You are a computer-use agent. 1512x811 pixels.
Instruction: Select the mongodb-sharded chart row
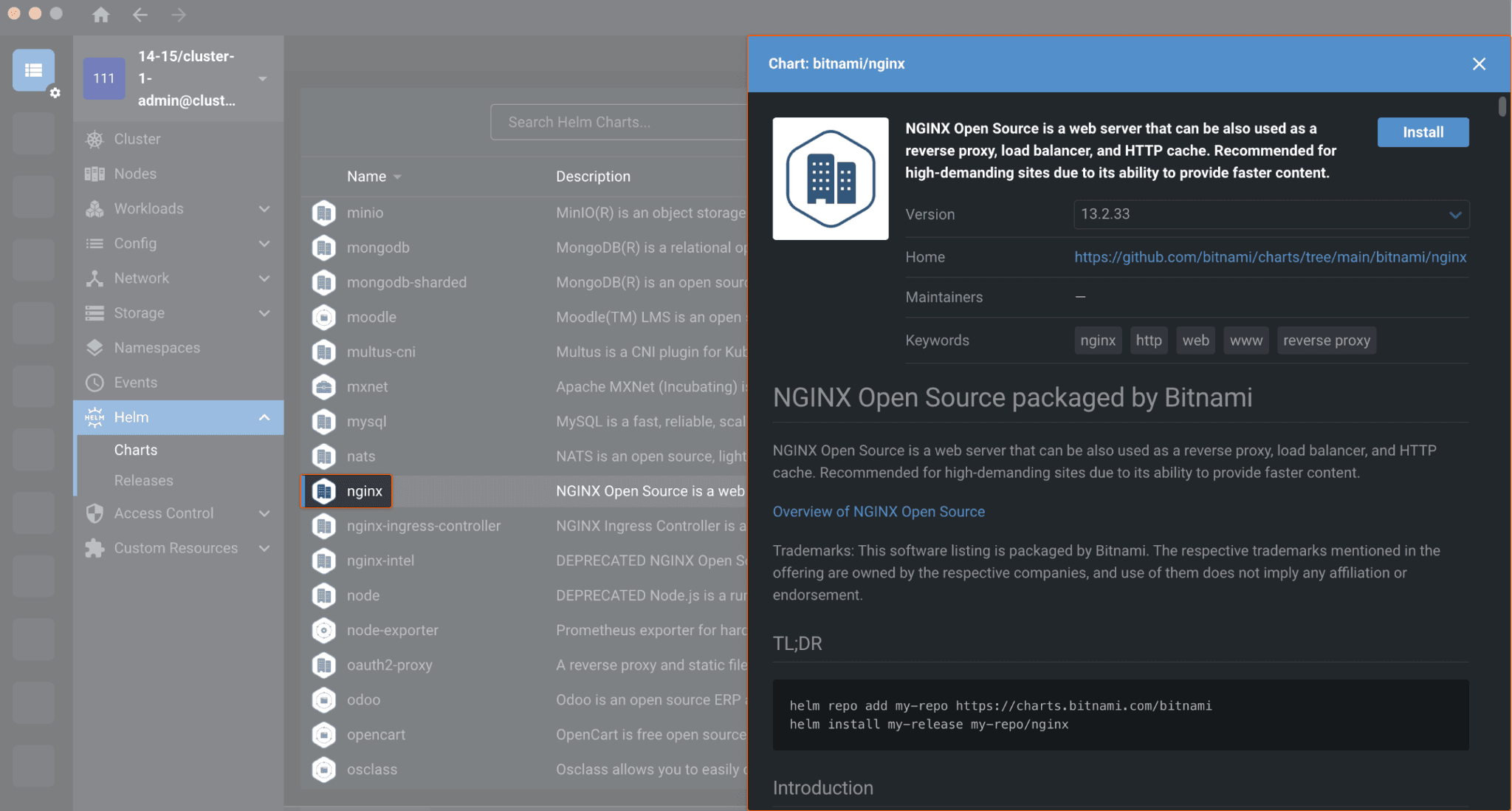[524, 282]
